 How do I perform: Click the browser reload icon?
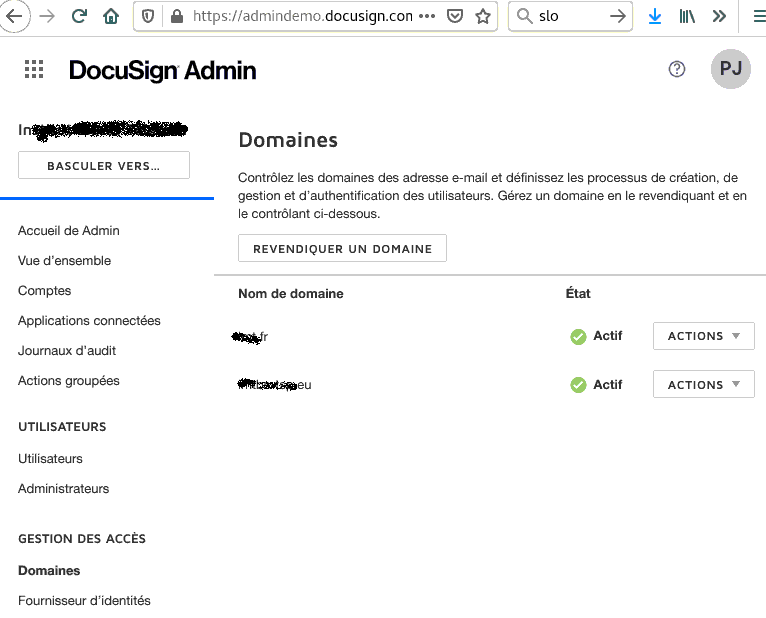tap(79, 16)
